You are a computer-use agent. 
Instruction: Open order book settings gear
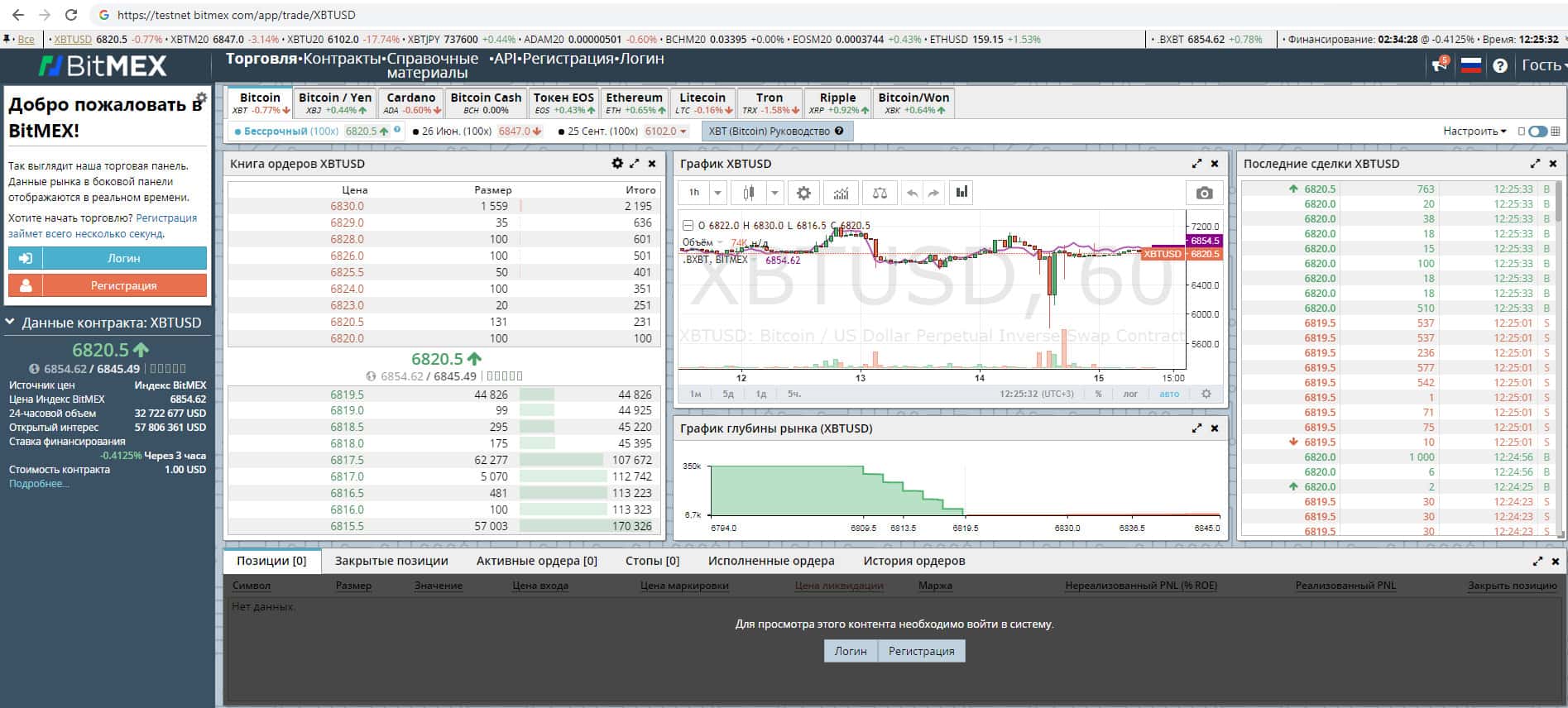pyautogui.click(x=616, y=164)
